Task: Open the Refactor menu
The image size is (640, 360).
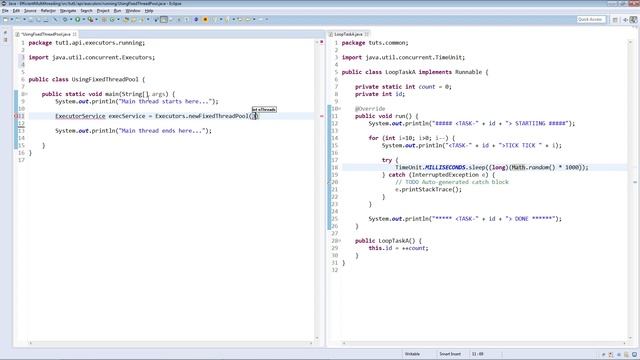Action: (48, 11)
